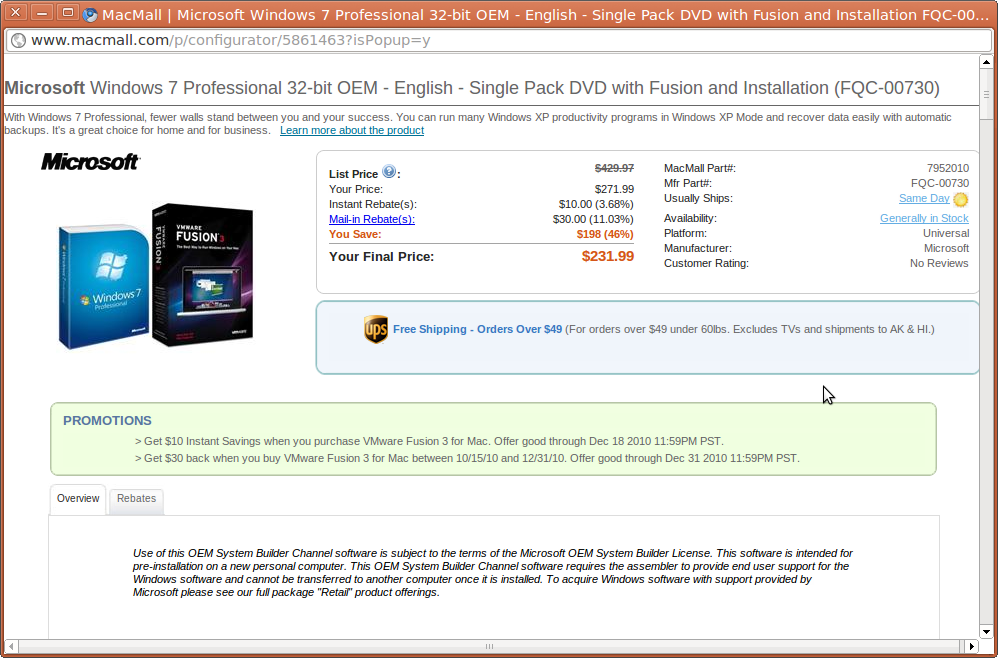Open the Overview tab
The width and height of the screenshot is (998, 658).
click(x=78, y=499)
